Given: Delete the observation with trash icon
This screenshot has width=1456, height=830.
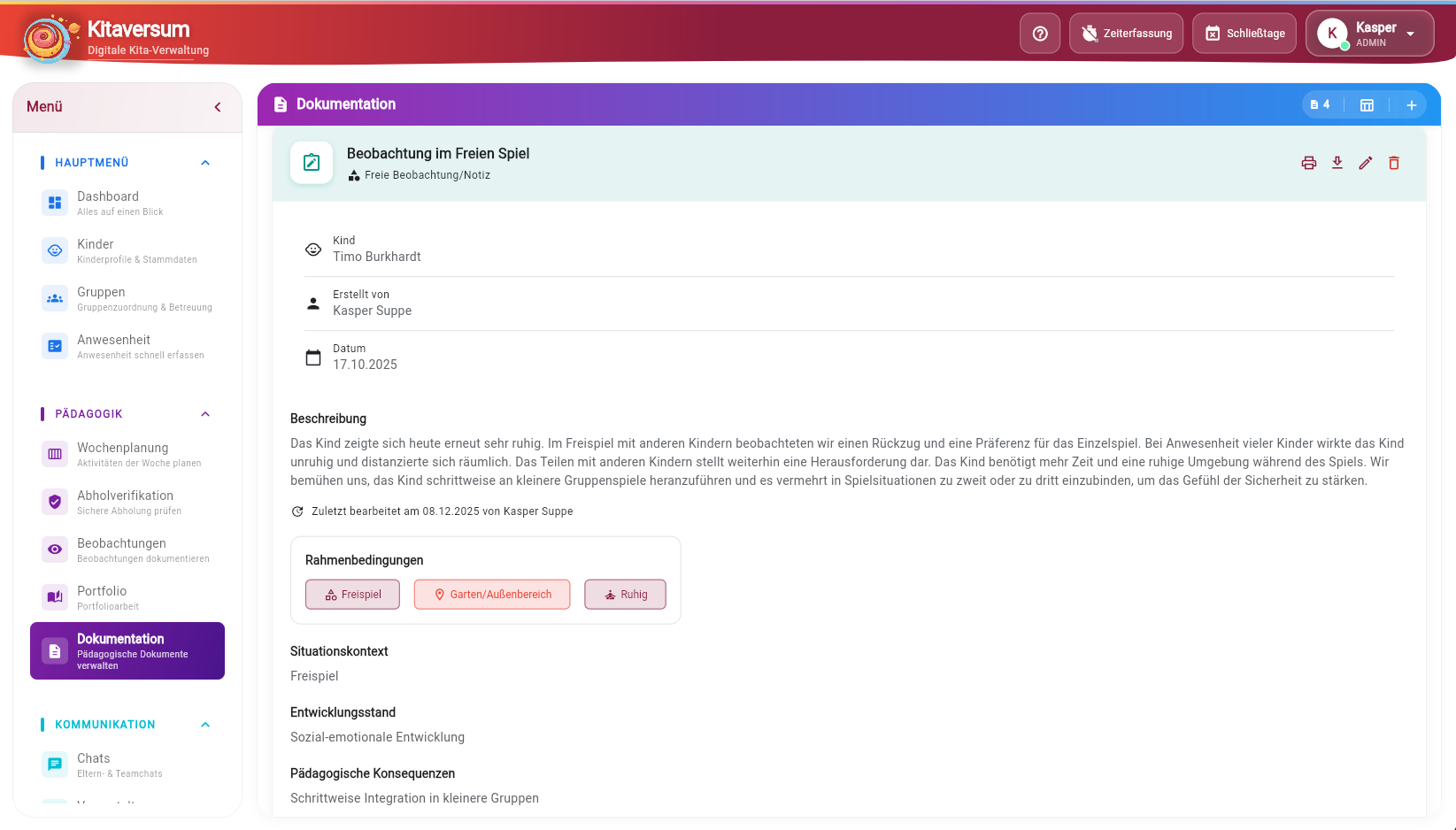Looking at the screenshot, I should pyautogui.click(x=1393, y=163).
